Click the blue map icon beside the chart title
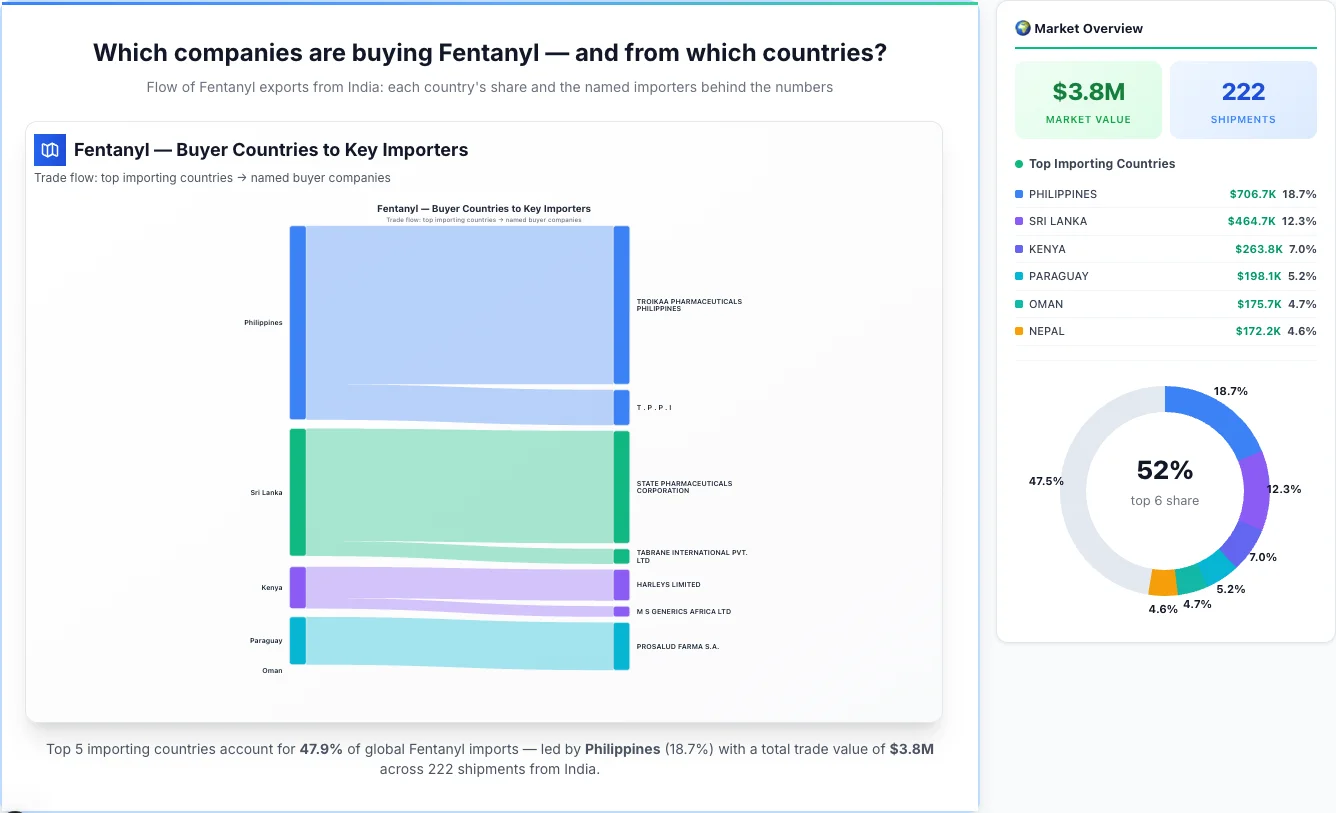Viewport: 1336px width, 813px height. pyautogui.click(x=49, y=149)
